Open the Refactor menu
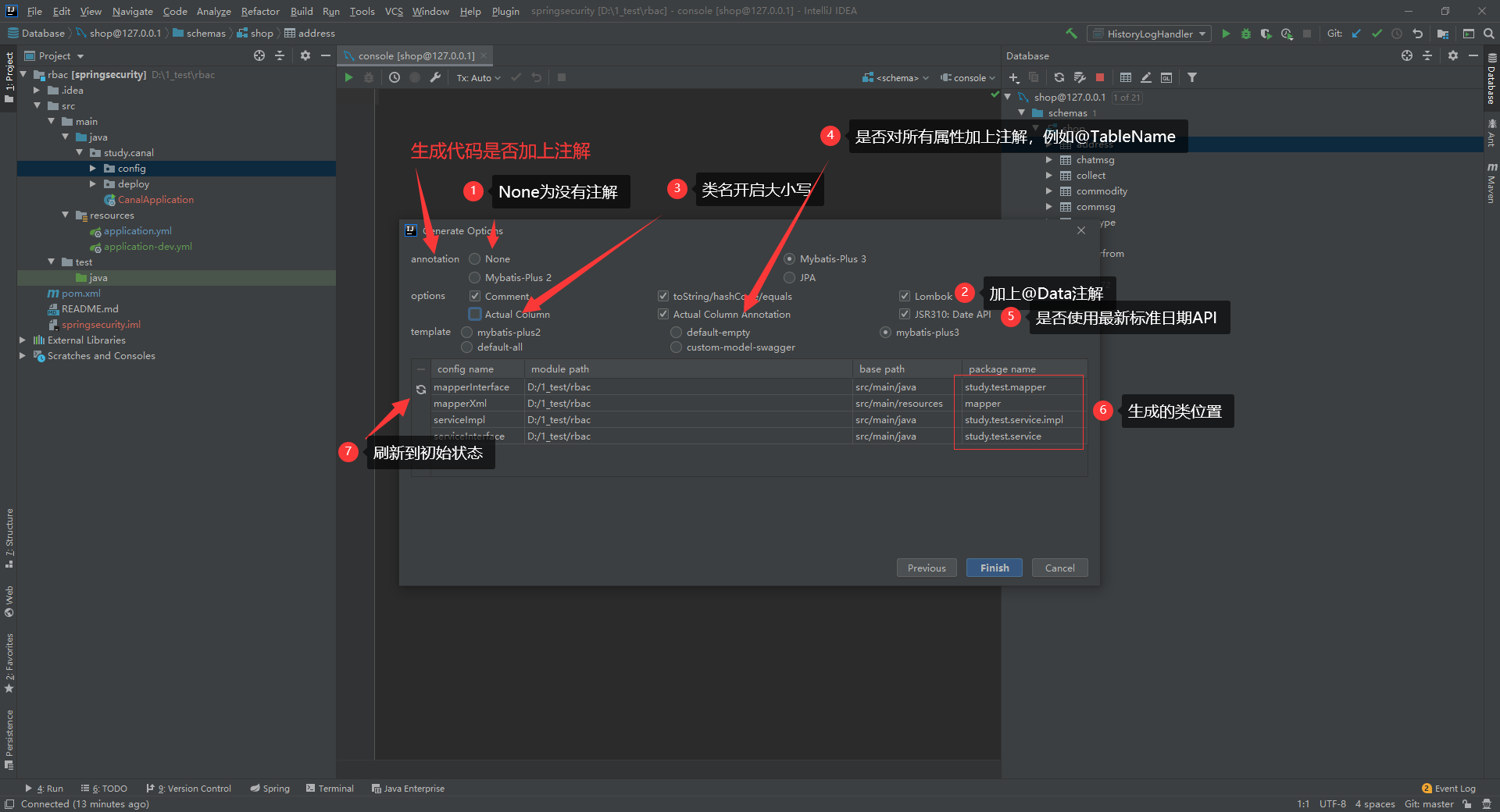Viewport: 1500px width, 812px height. point(260,11)
